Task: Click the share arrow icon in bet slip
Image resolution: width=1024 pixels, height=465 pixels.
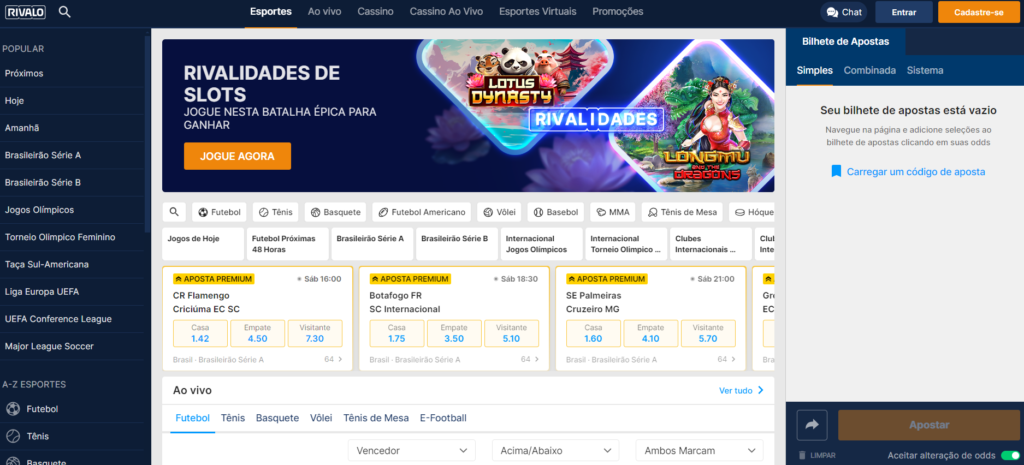Action: [x=812, y=425]
